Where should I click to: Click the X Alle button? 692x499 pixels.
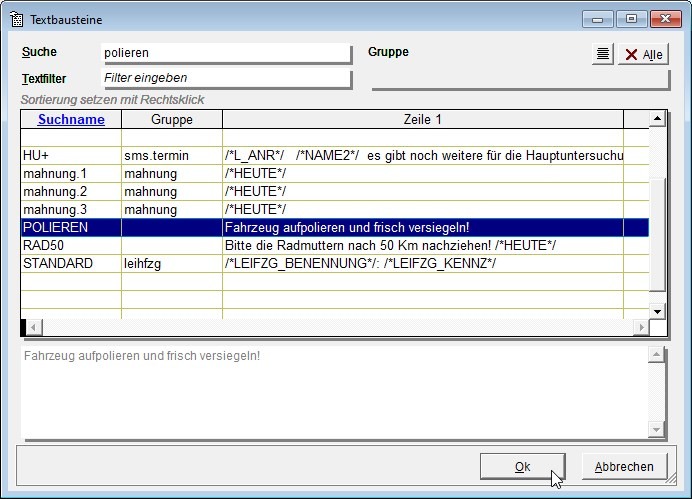(x=643, y=54)
